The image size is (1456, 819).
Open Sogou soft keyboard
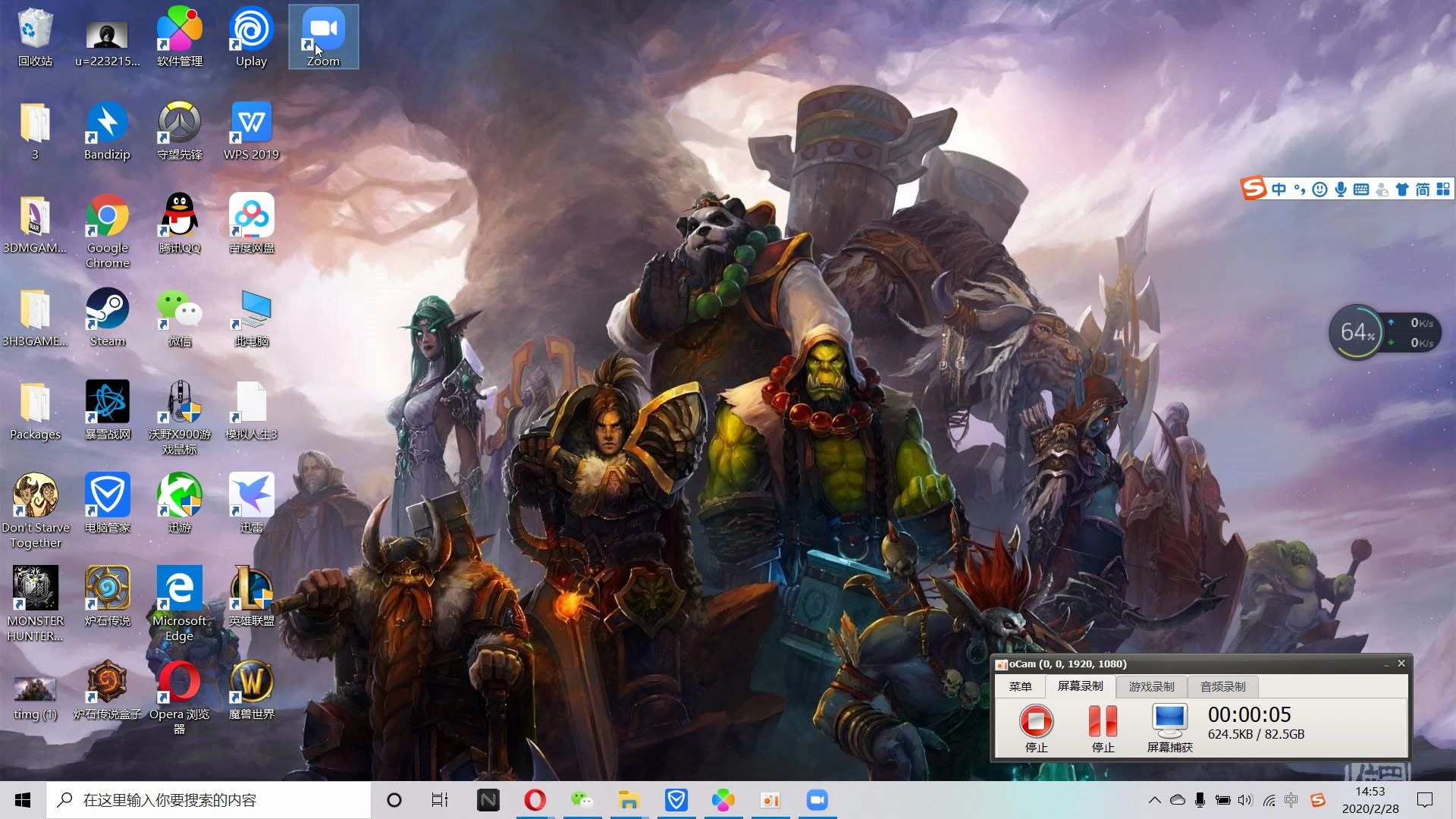[1361, 189]
